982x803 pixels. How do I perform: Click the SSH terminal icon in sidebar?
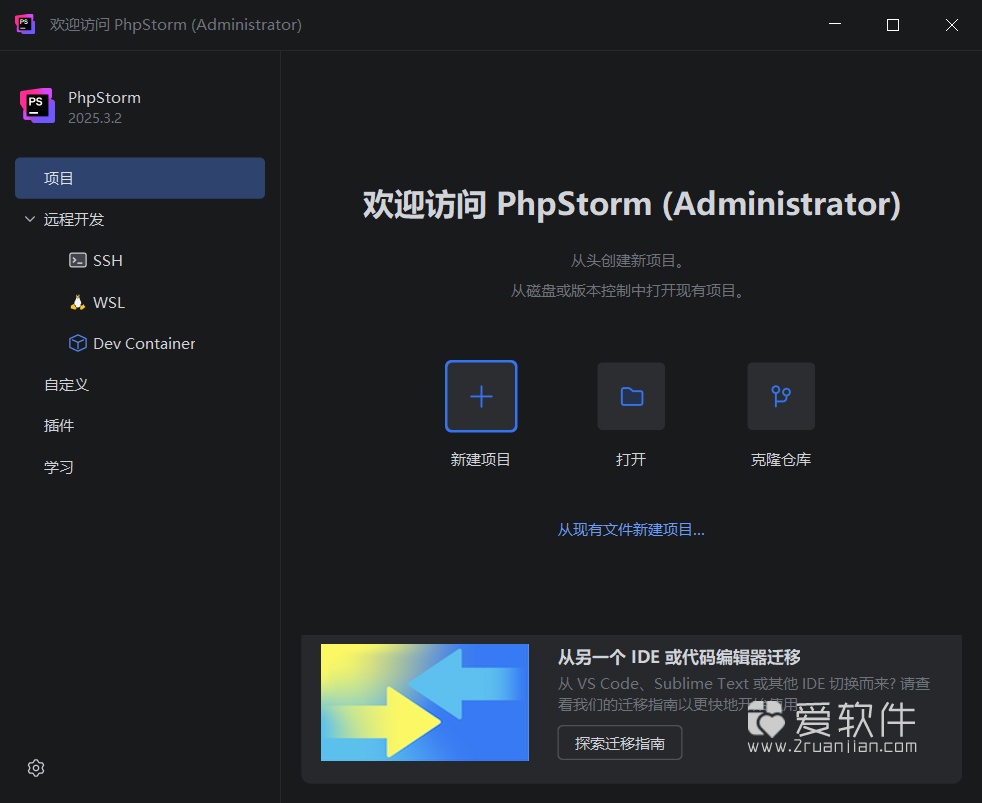76,260
